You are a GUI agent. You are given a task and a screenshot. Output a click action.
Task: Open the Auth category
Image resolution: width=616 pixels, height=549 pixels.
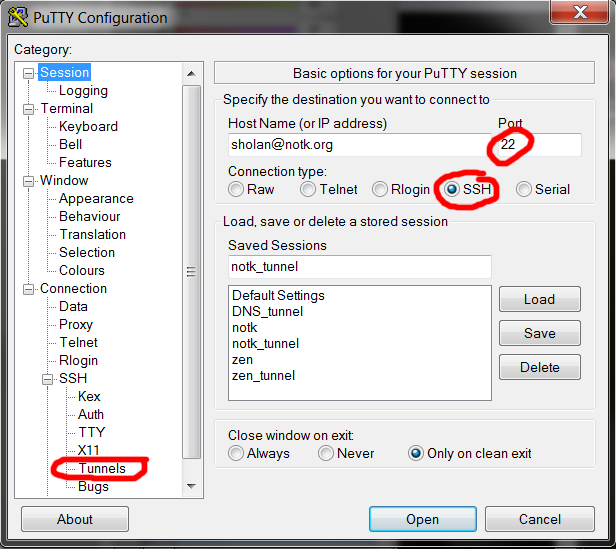[91, 415]
